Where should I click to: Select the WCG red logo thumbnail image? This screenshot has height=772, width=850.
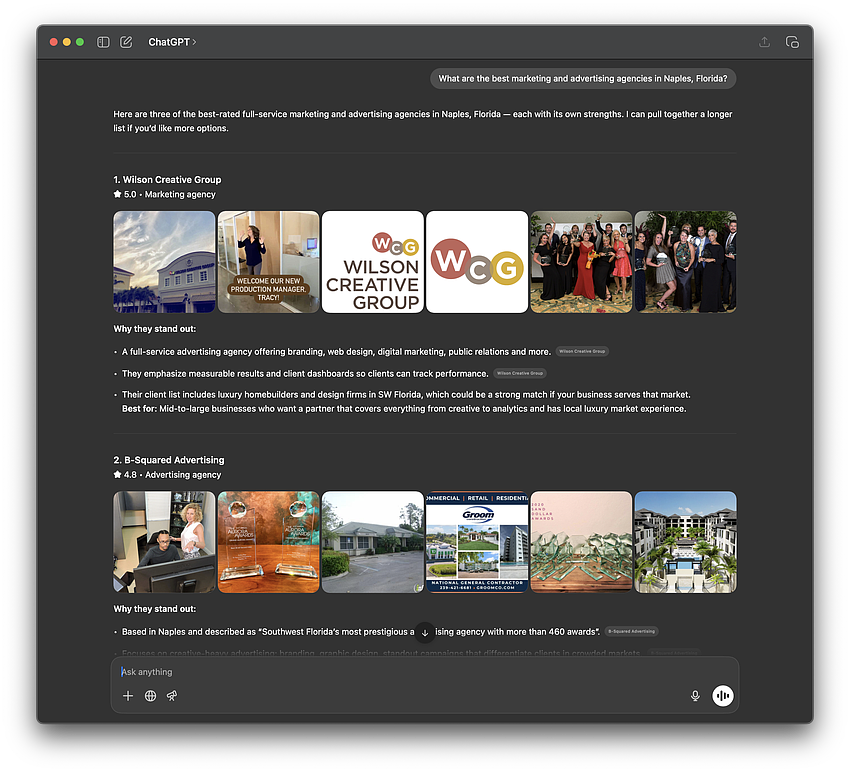point(477,261)
